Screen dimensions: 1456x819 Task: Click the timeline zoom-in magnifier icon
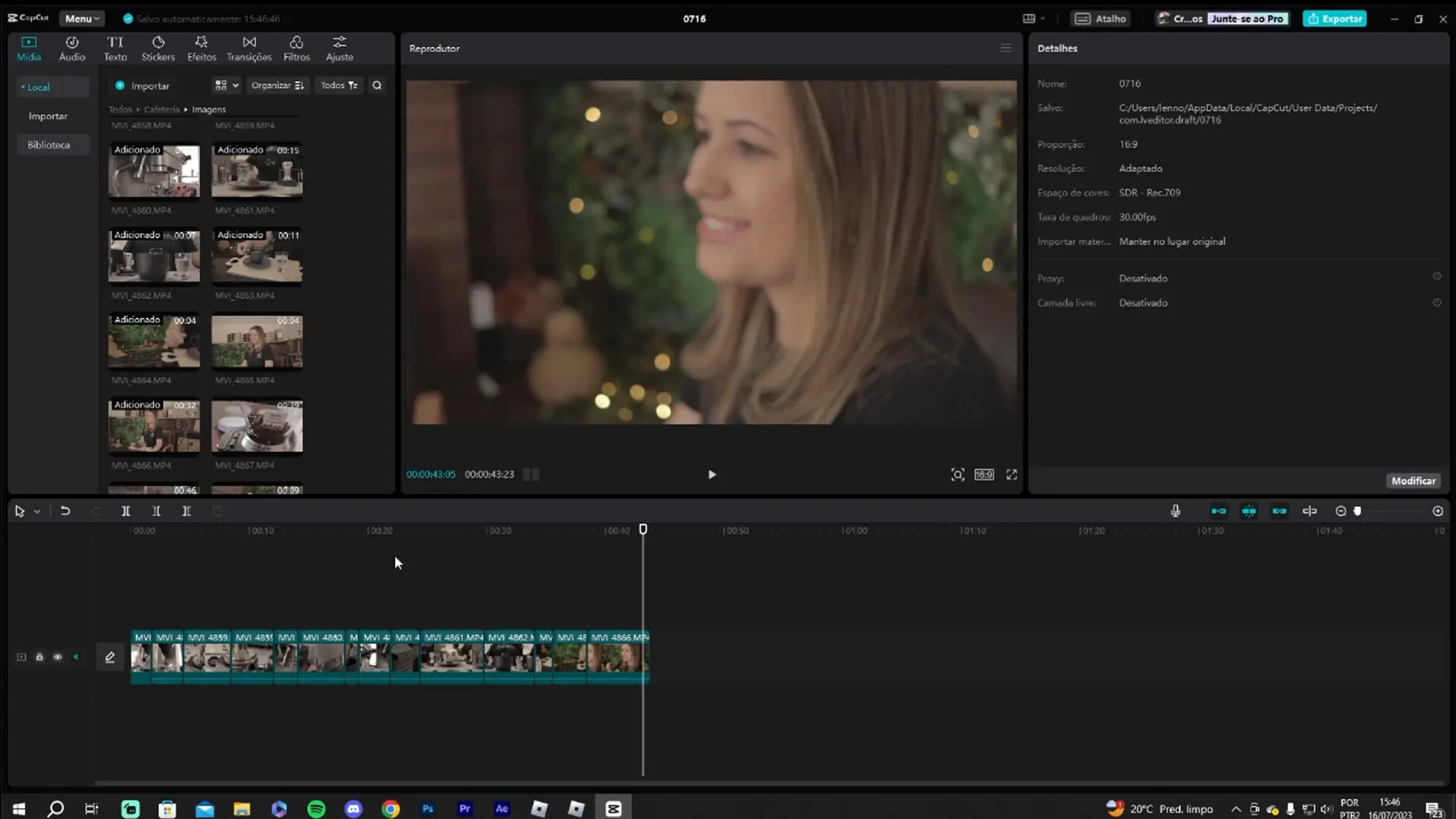1438,511
